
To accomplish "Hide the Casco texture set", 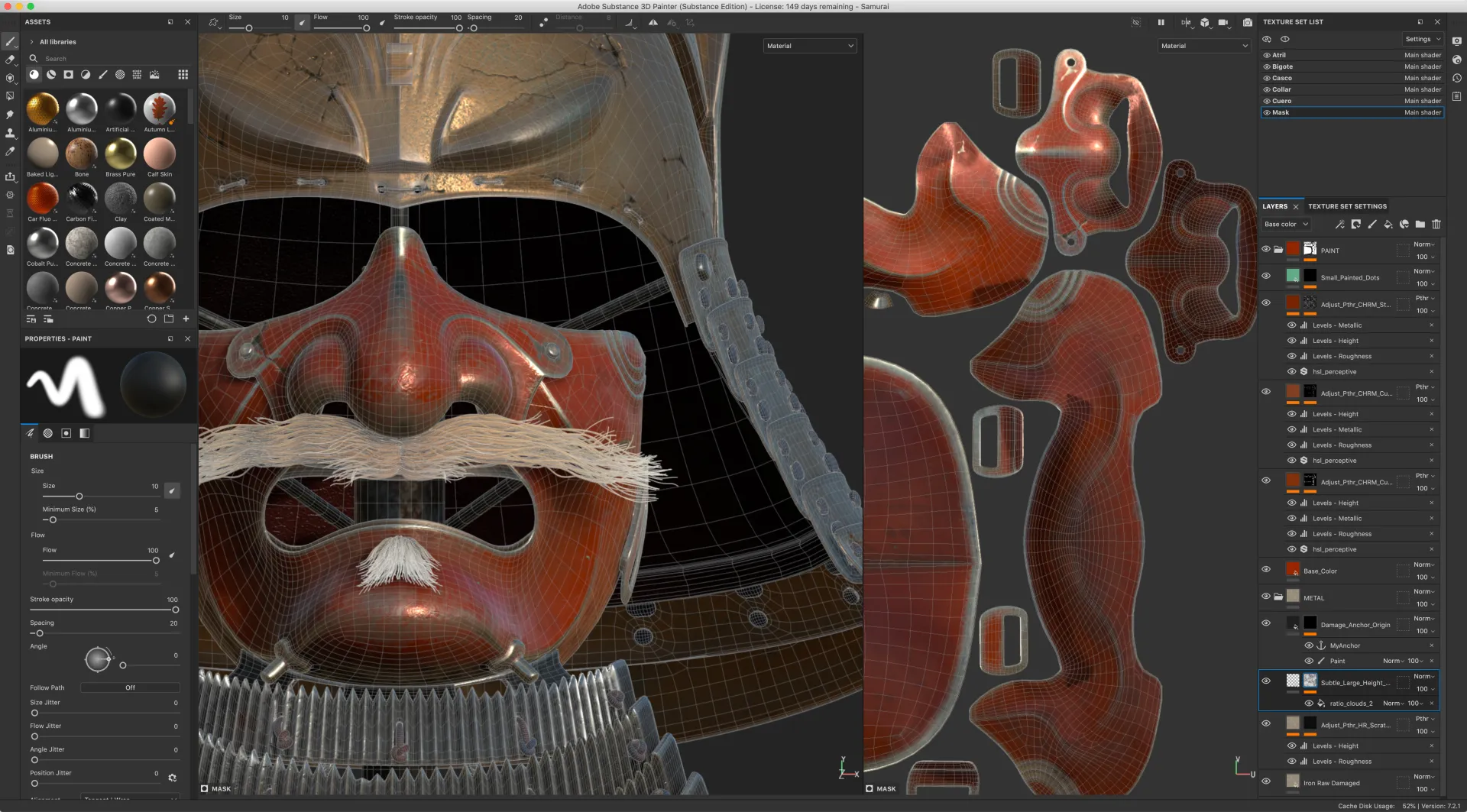I will click(x=1267, y=78).
